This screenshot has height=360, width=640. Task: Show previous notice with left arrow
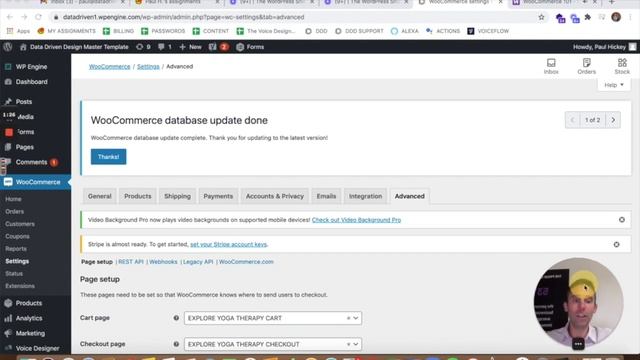tap(572, 120)
